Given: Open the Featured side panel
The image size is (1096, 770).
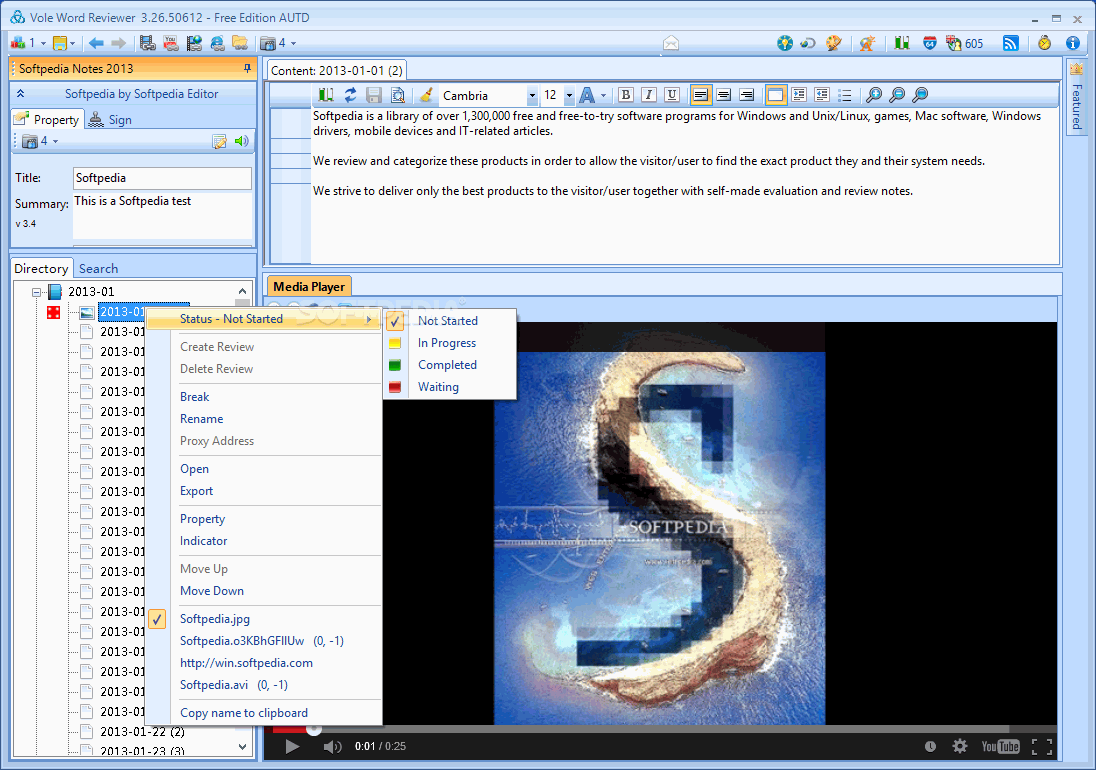Looking at the screenshot, I should coord(1076,97).
